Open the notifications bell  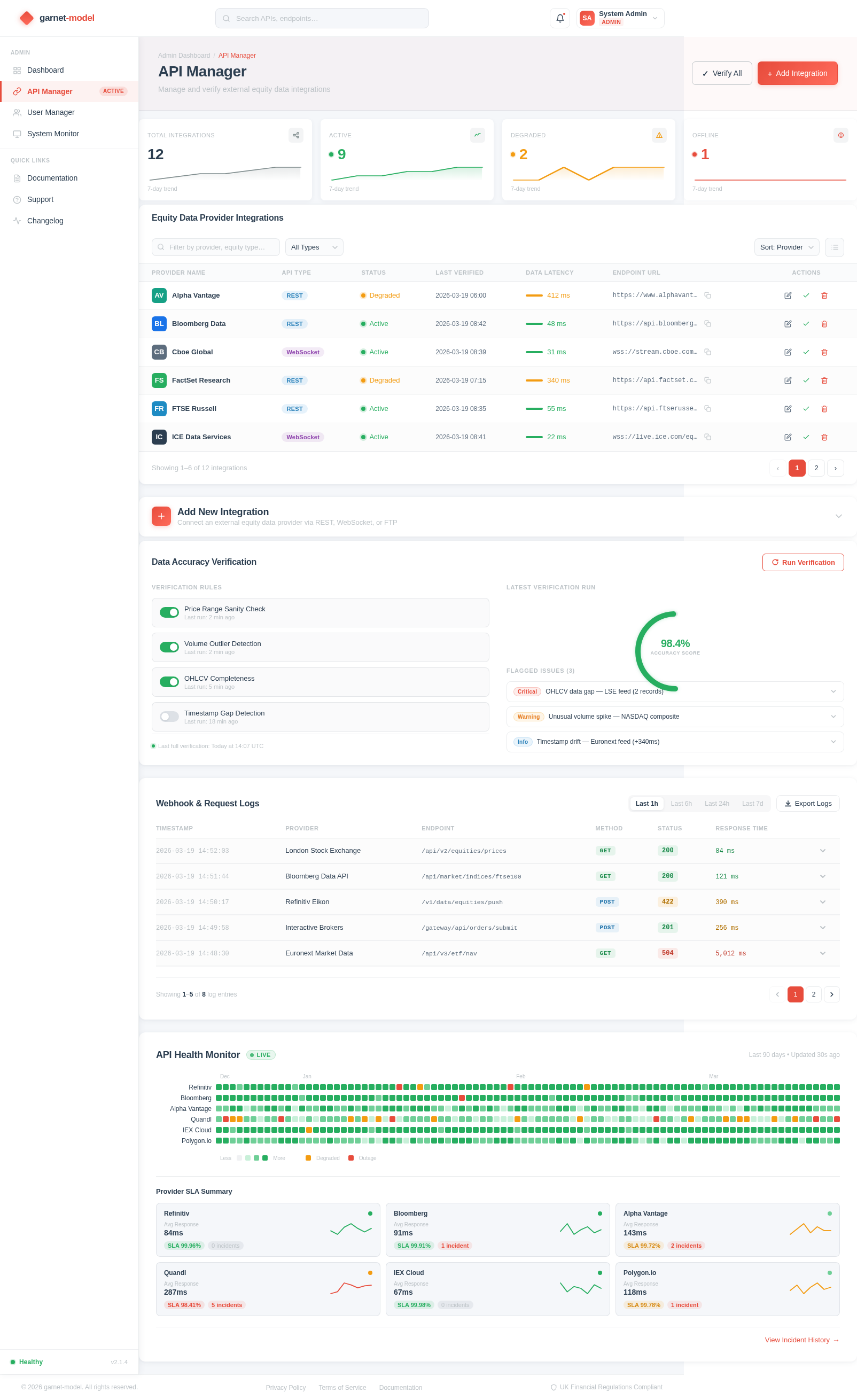pos(559,18)
